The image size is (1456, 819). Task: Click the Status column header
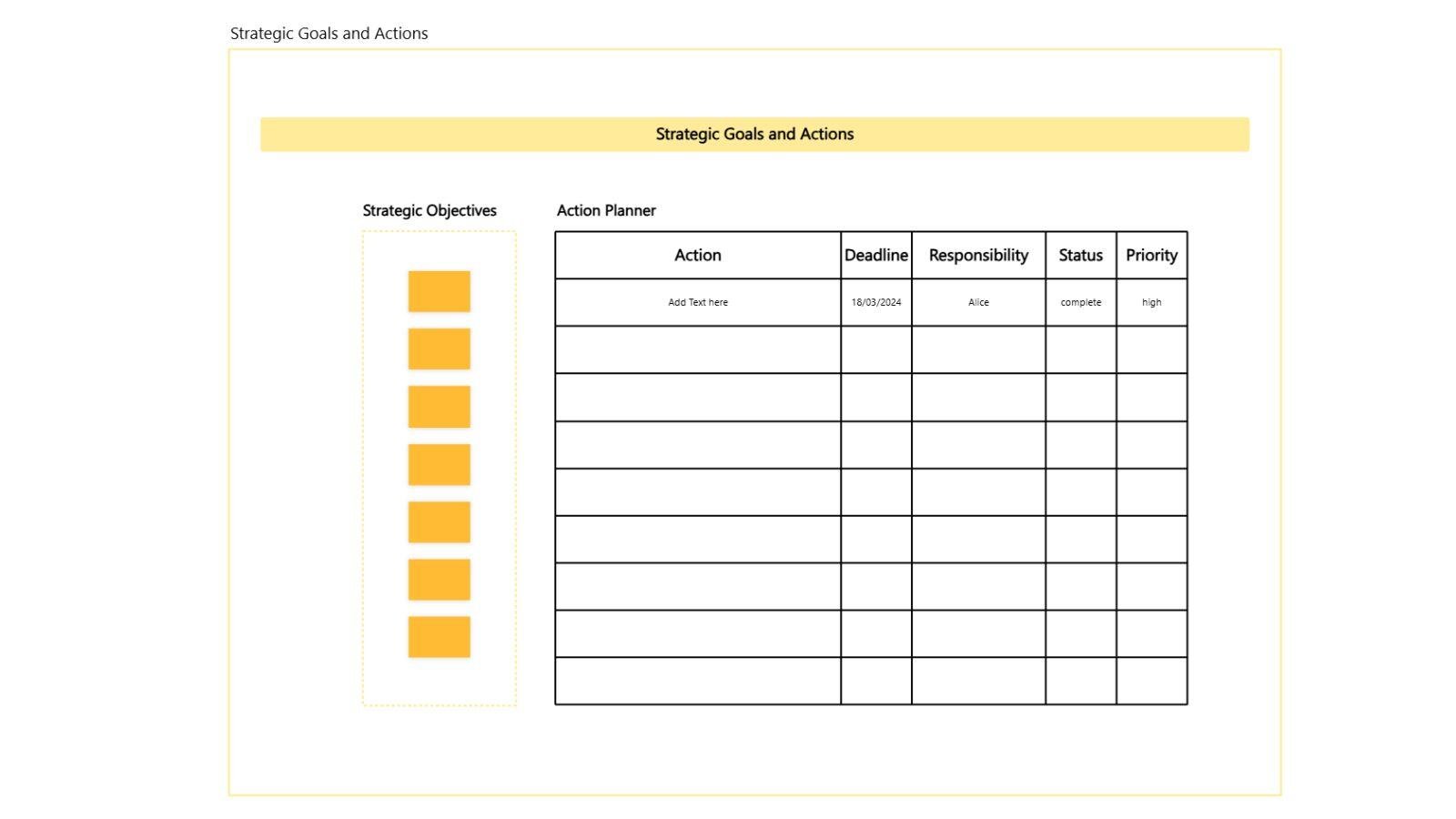[x=1080, y=255]
